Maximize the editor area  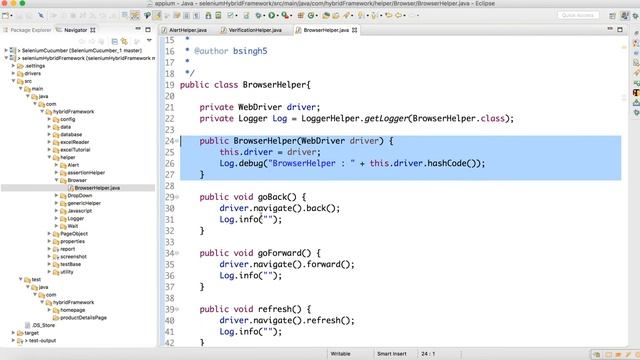pos(620,29)
